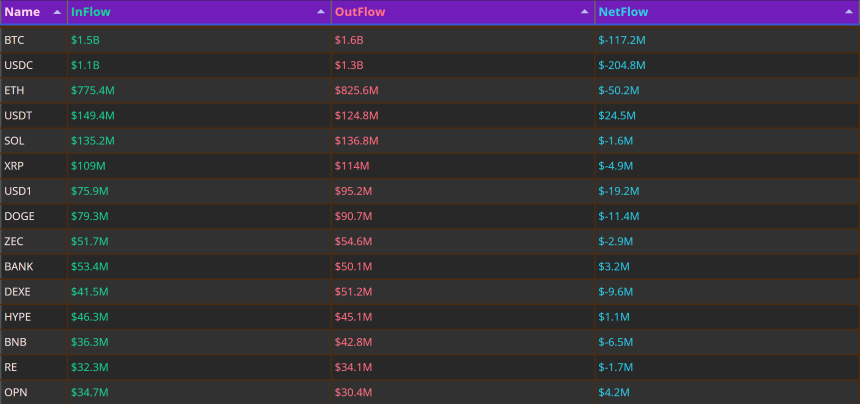Image resolution: width=860 pixels, height=404 pixels.
Task: Click the SOL row name
Action: (x=14, y=141)
